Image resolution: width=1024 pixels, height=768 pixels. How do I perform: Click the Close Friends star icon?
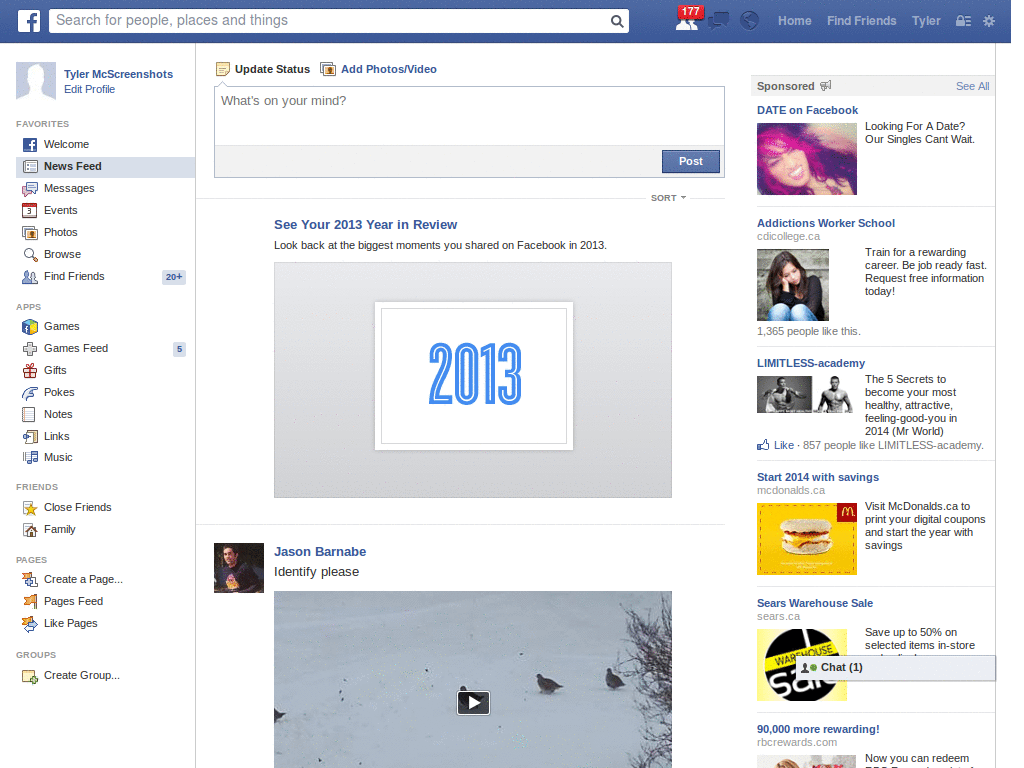coord(29,507)
